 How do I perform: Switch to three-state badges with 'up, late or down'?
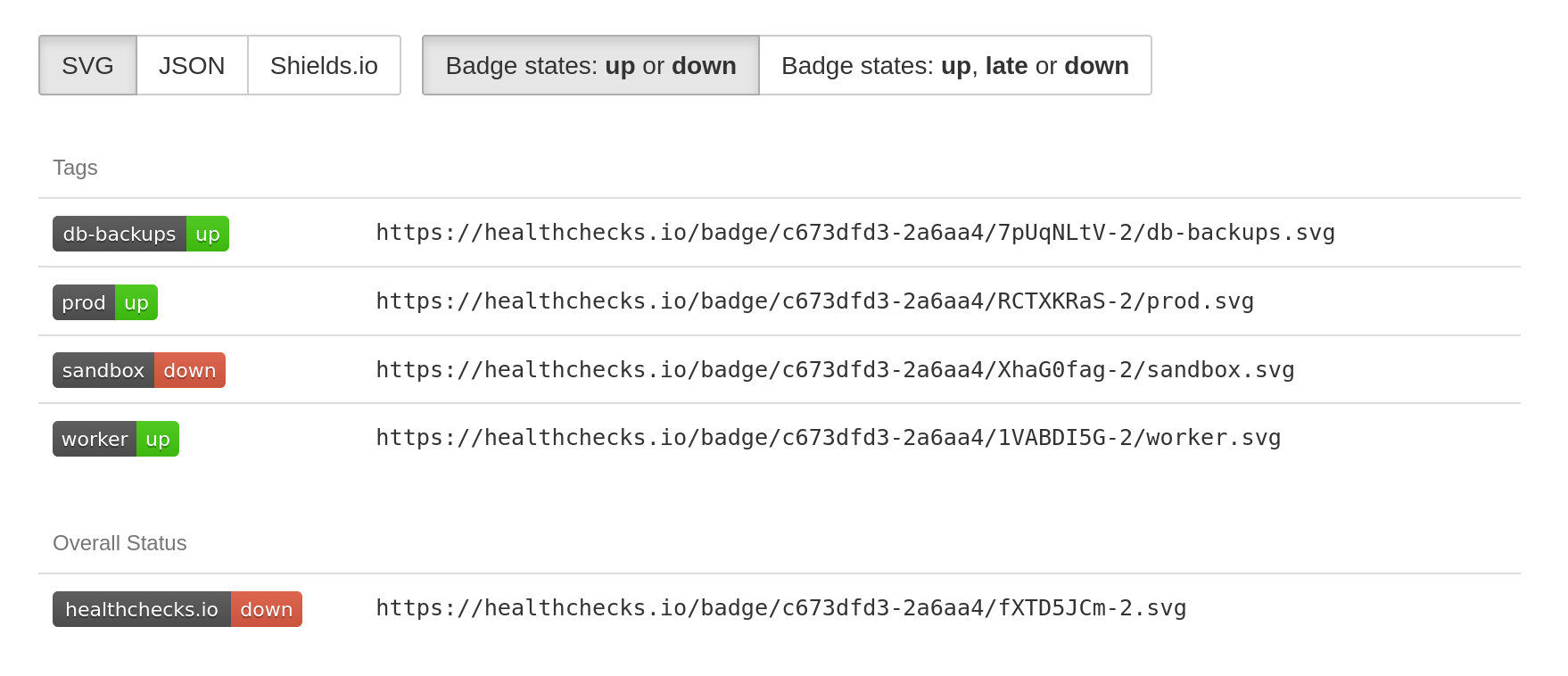(x=954, y=65)
